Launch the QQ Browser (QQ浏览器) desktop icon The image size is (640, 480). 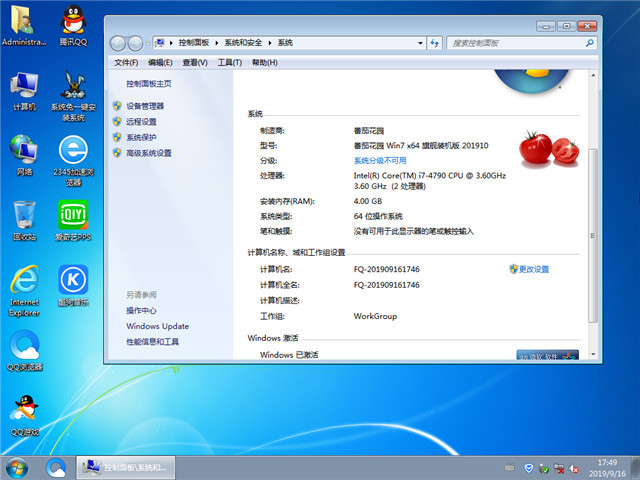click(x=24, y=351)
